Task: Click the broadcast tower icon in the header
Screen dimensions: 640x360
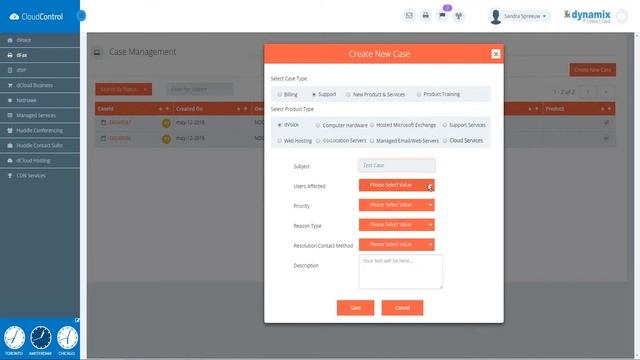Action: click(x=459, y=16)
